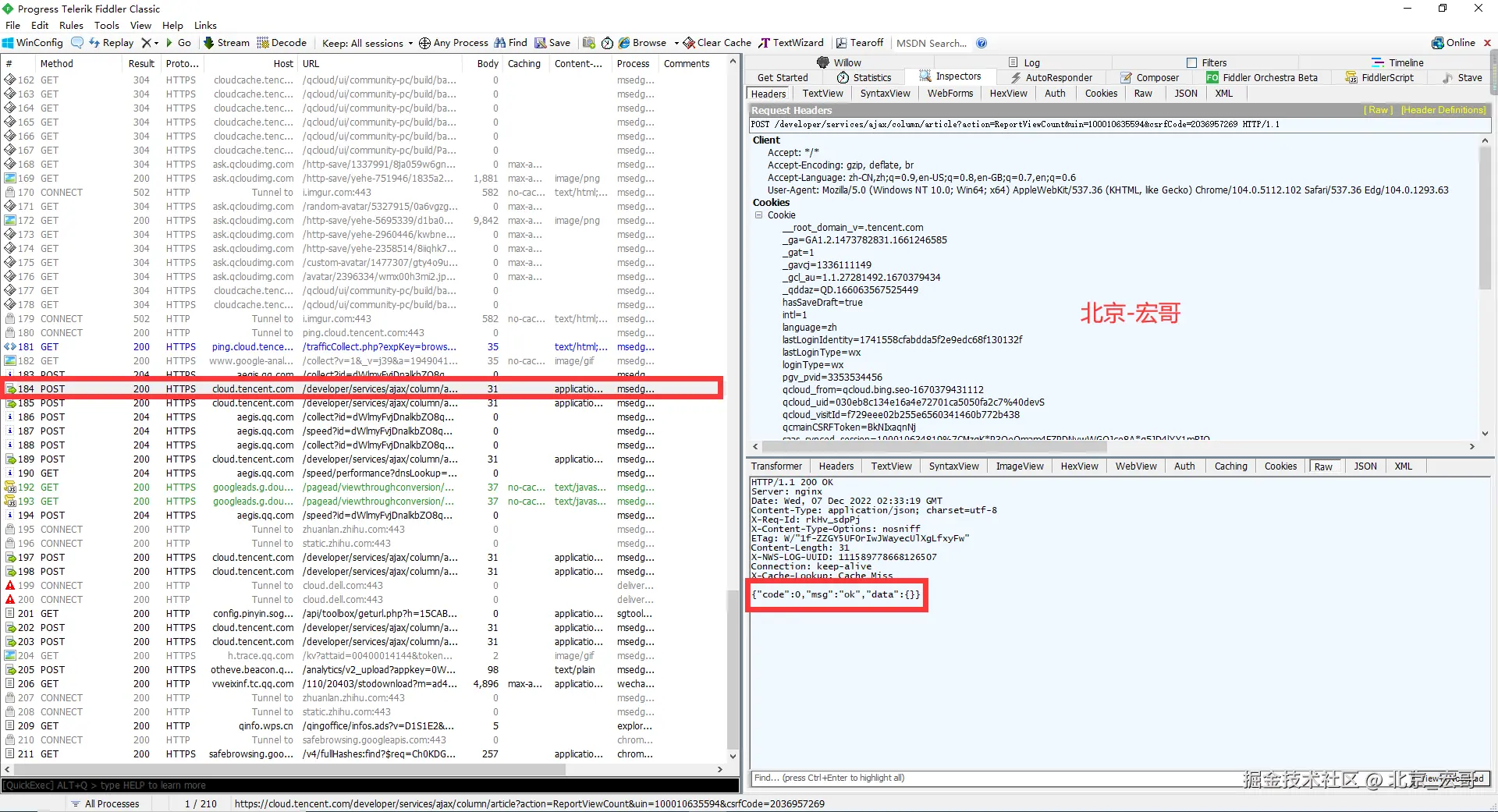This screenshot has width=1498, height=812.
Task: Click request headers scroll-down arrow
Action: pos(1485,434)
